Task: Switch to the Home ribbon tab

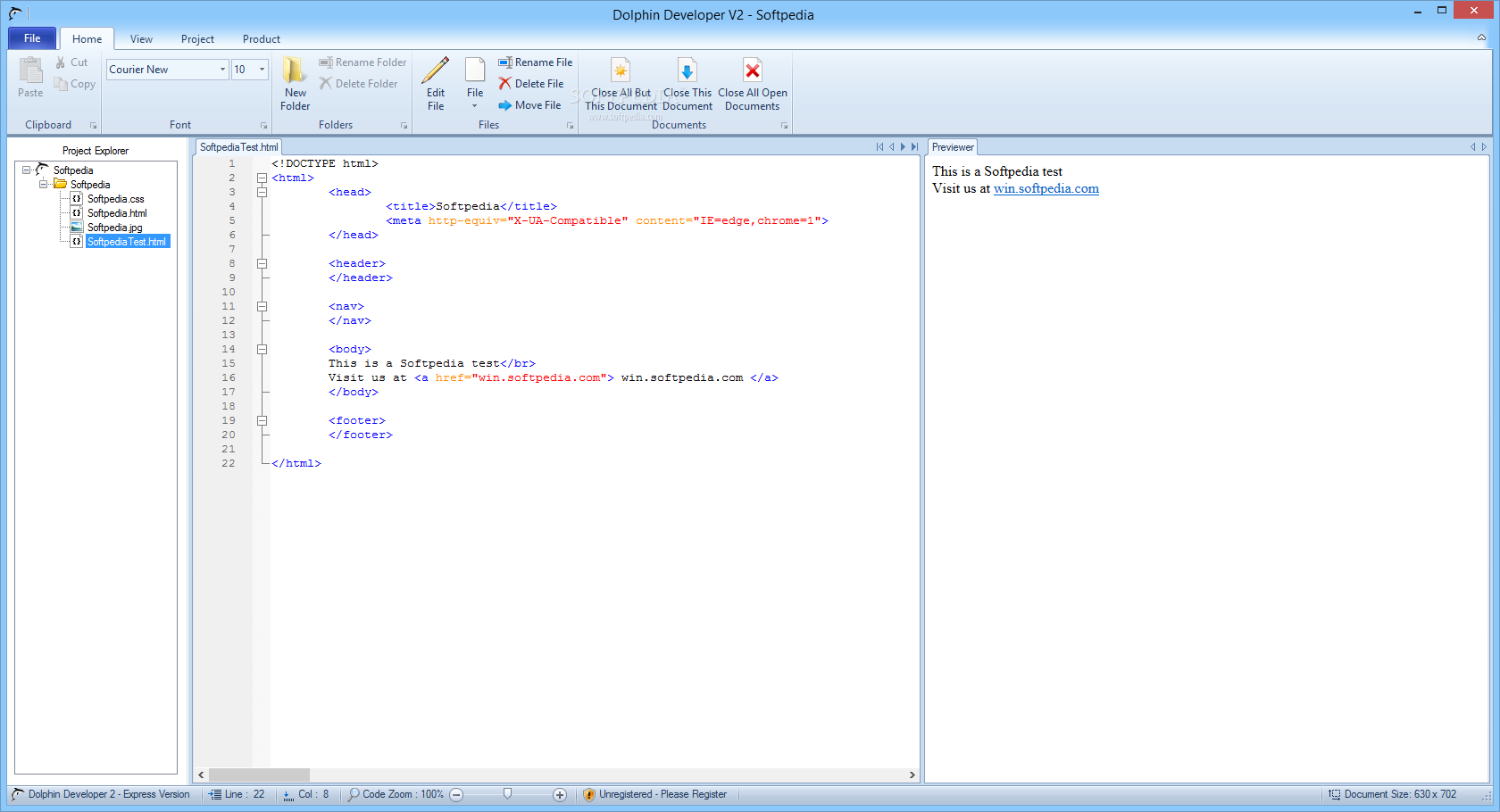Action: pyautogui.click(x=87, y=39)
